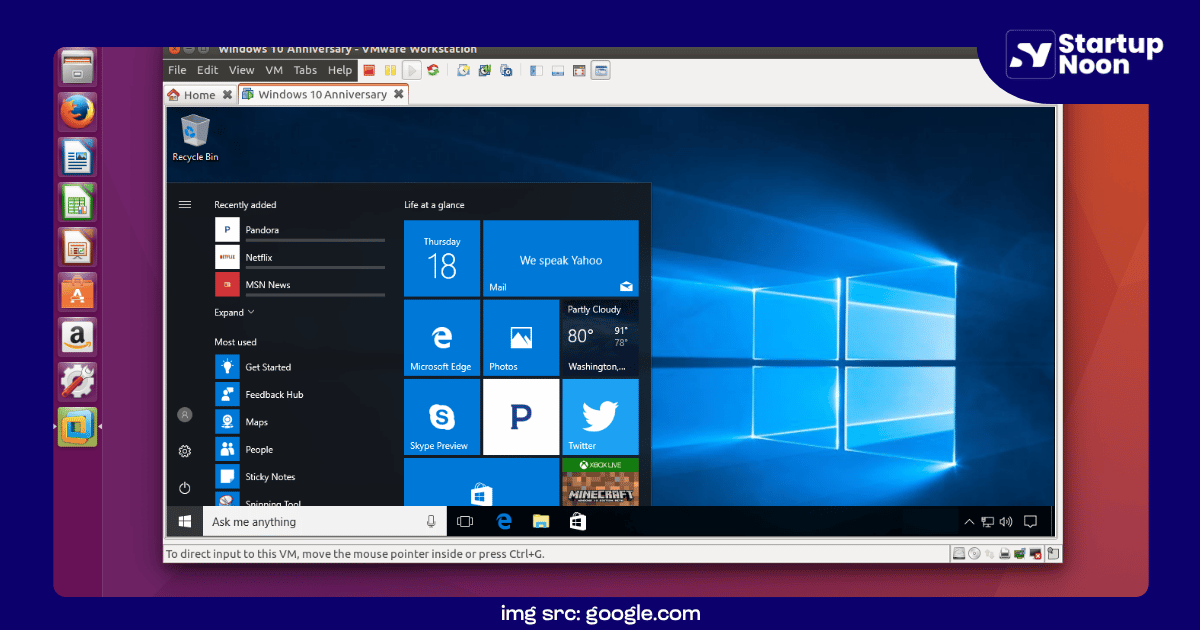Viewport: 1200px width, 630px height.
Task: Open the power options in Start menu
Action: [184, 488]
